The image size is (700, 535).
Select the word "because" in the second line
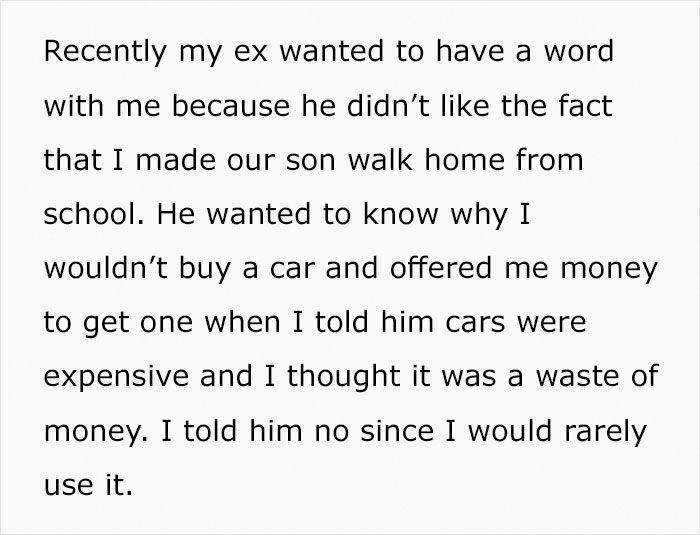click(231, 106)
